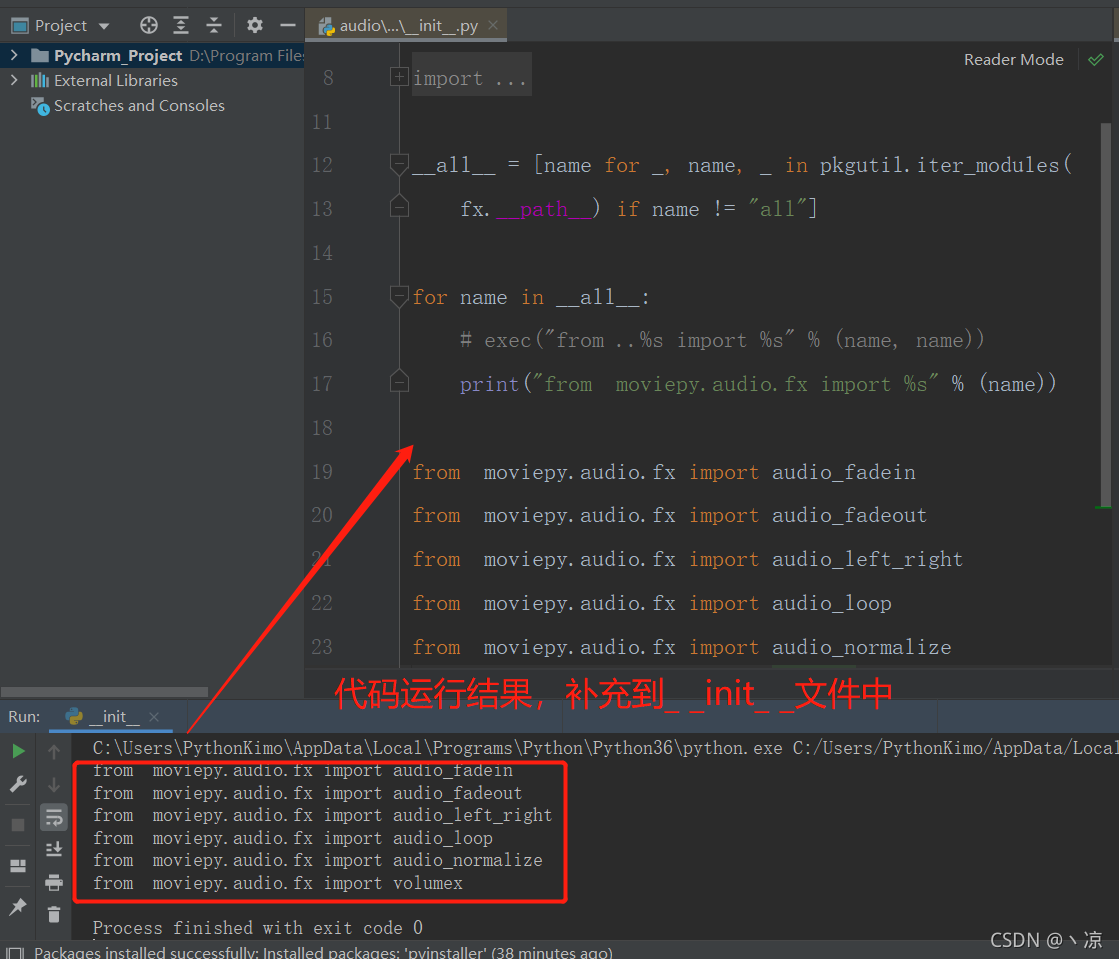Expand the folded import block at line 8

(399, 77)
